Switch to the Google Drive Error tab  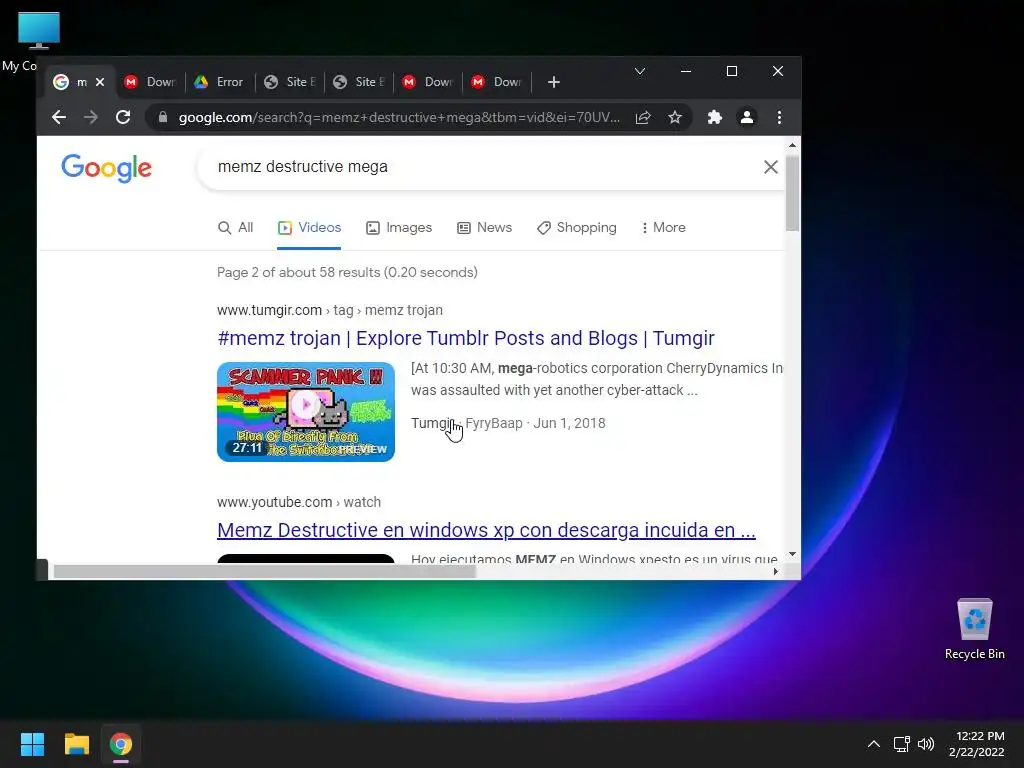(219, 82)
